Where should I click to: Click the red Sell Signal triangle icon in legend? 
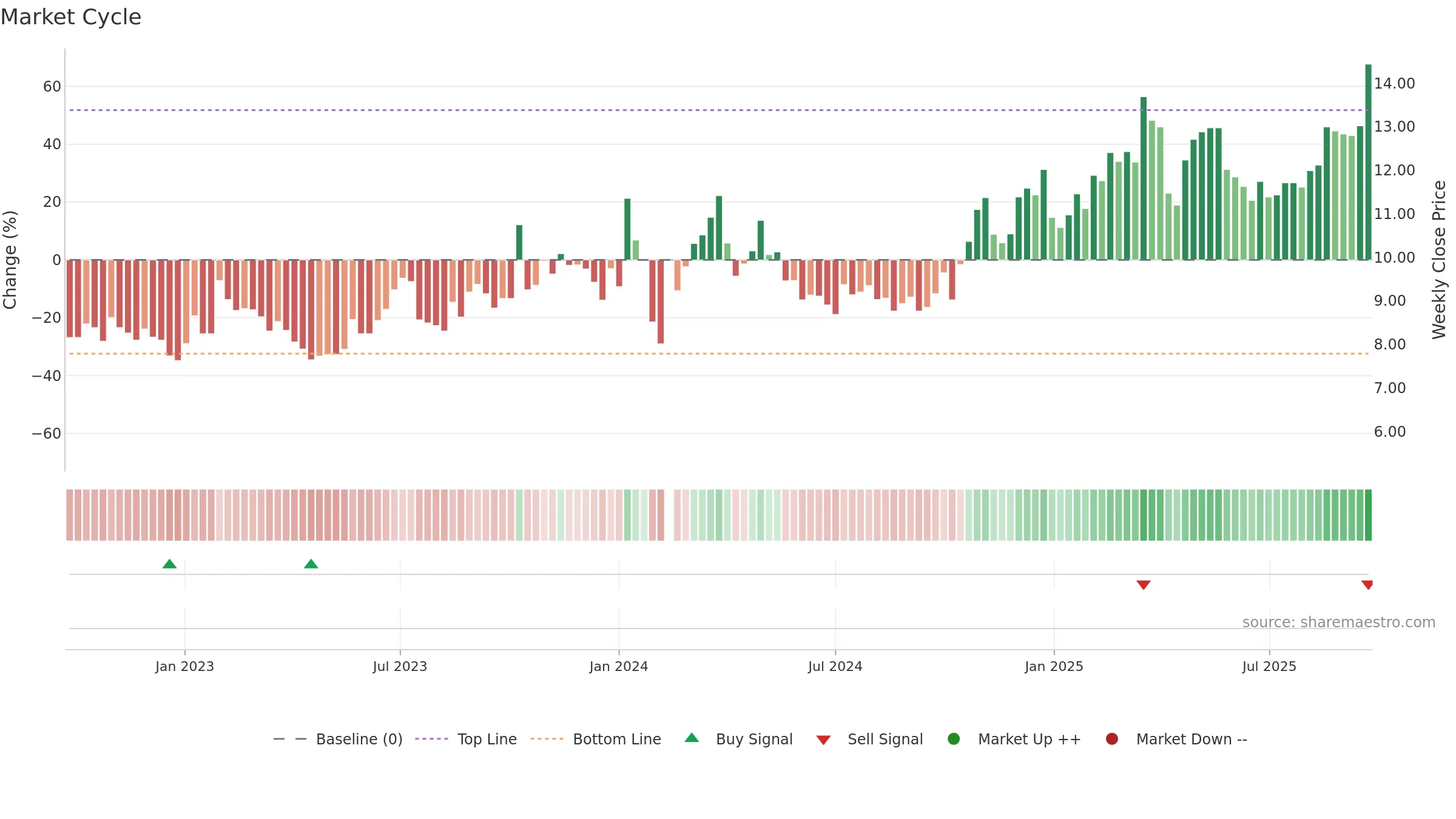click(823, 740)
